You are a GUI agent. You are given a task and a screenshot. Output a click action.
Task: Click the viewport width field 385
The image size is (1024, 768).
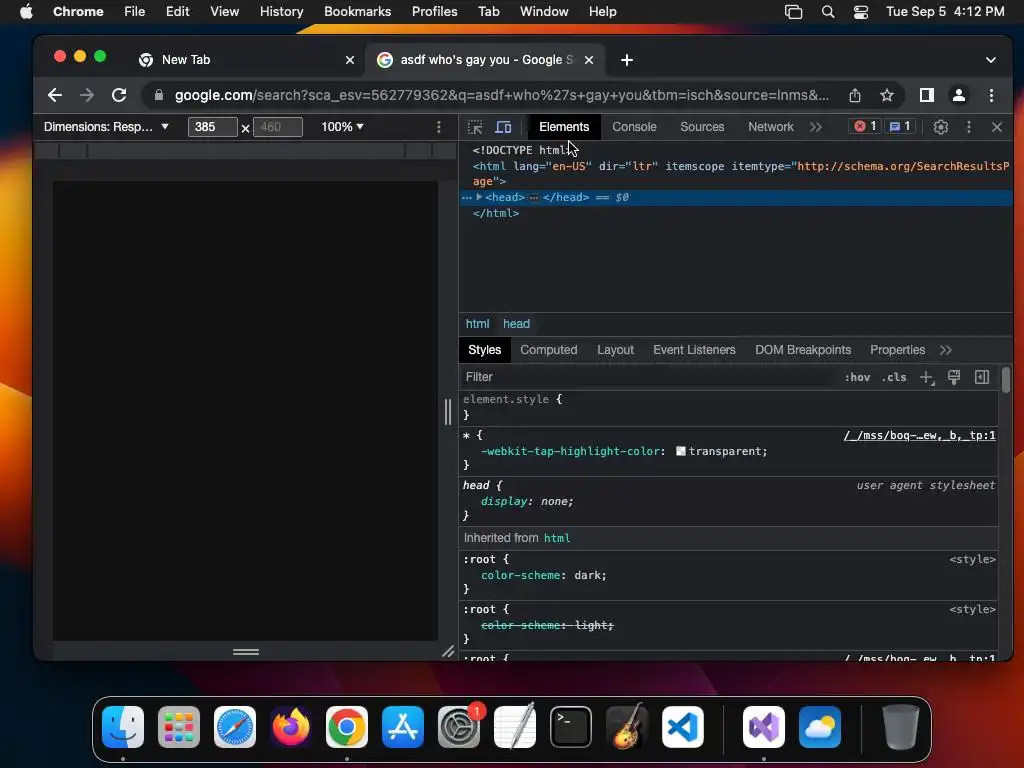(212, 127)
